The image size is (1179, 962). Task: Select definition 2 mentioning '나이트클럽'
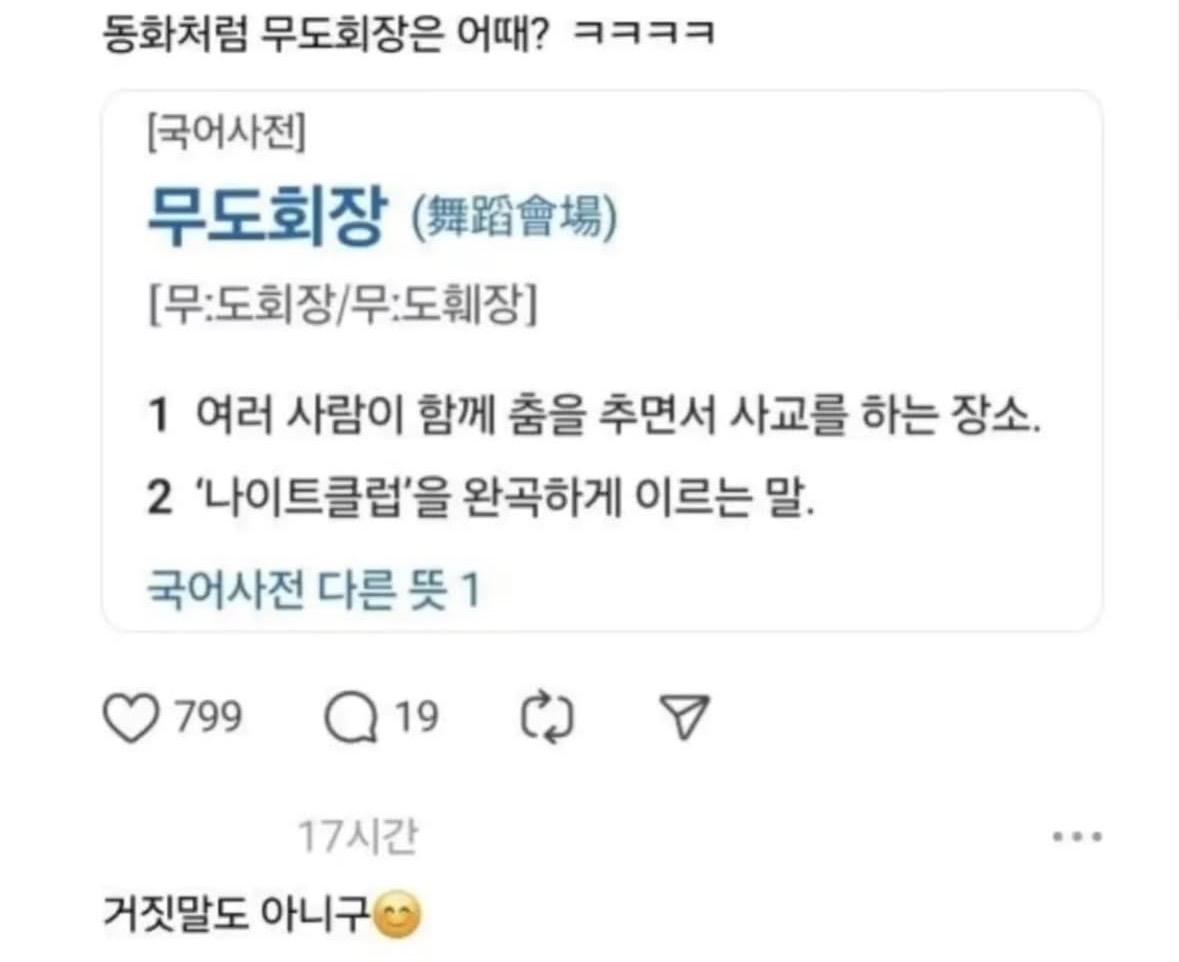click(x=481, y=497)
